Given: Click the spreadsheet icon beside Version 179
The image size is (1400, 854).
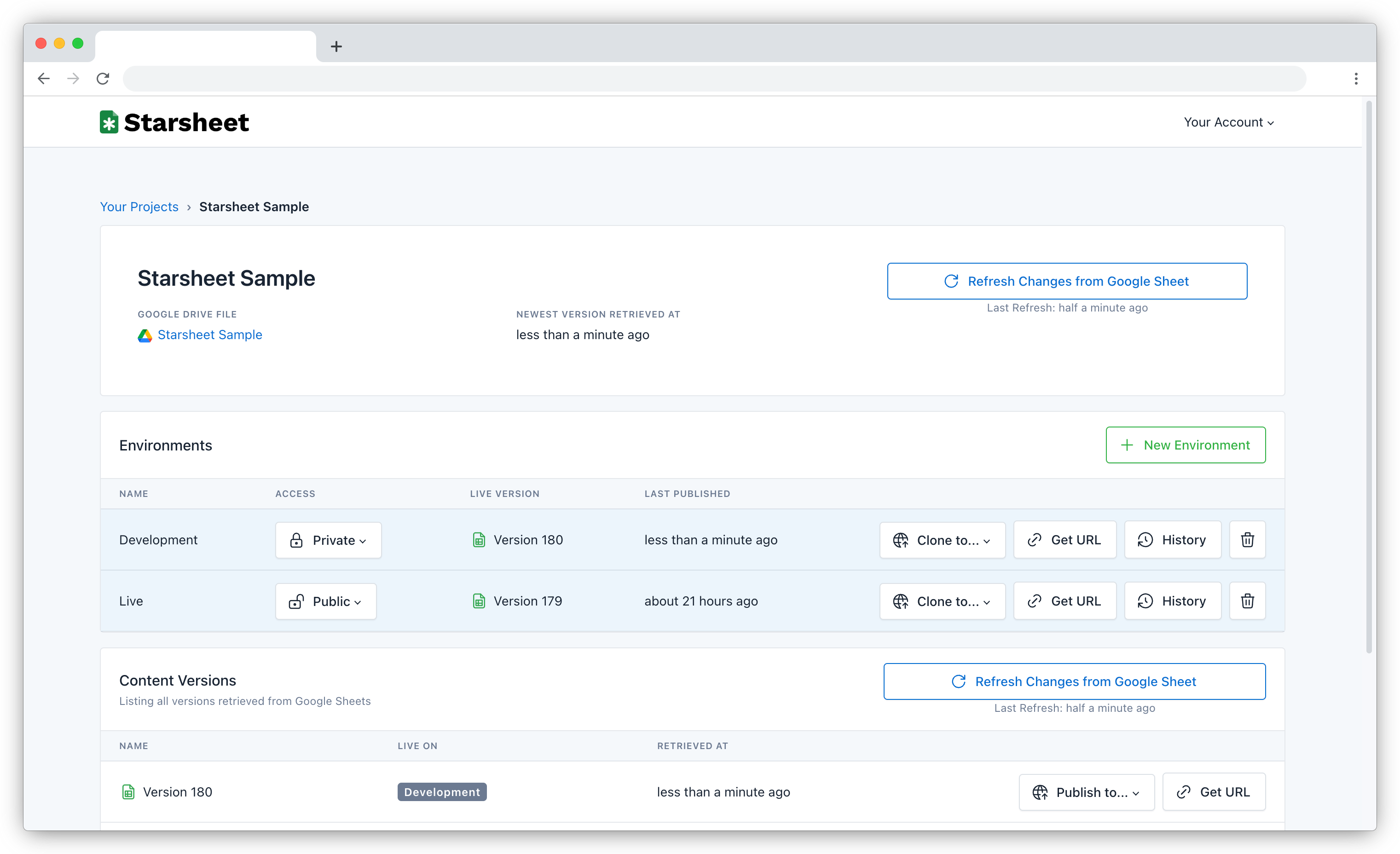Looking at the screenshot, I should 479,600.
